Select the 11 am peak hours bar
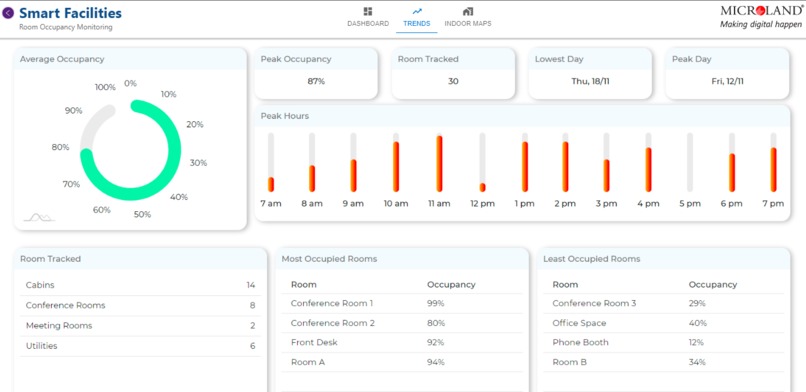The width and height of the screenshot is (806, 392). click(x=439, y=162)
